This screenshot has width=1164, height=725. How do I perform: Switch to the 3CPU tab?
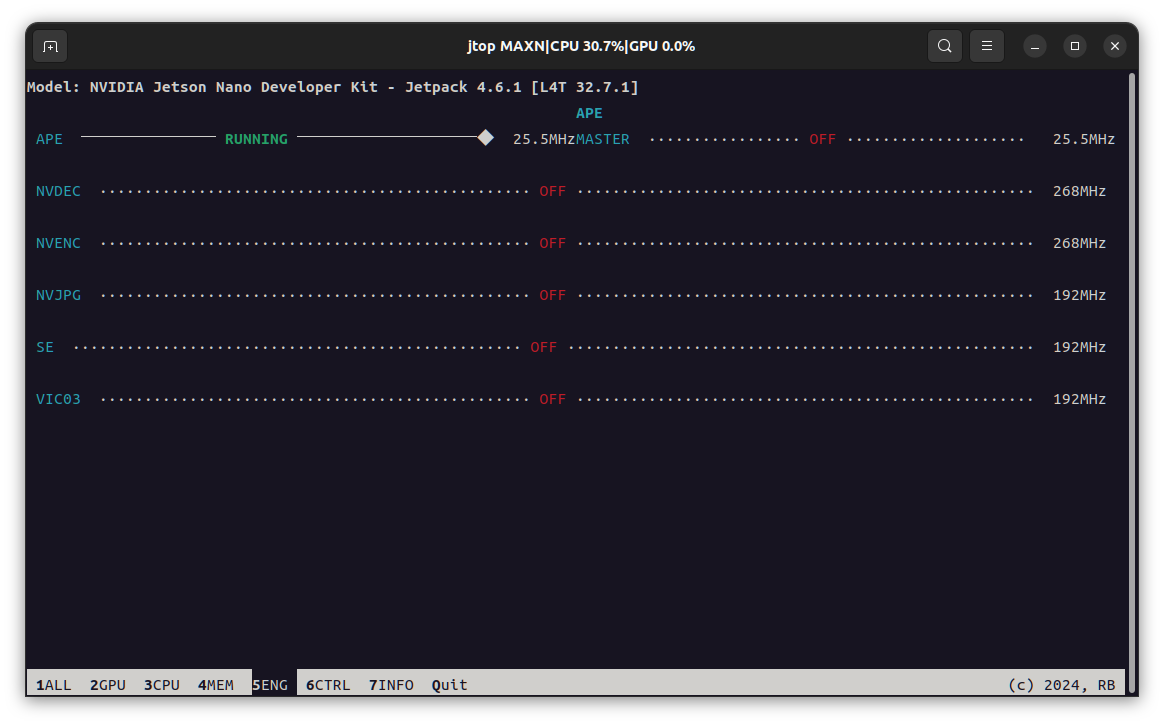click(x=162, y=685)
